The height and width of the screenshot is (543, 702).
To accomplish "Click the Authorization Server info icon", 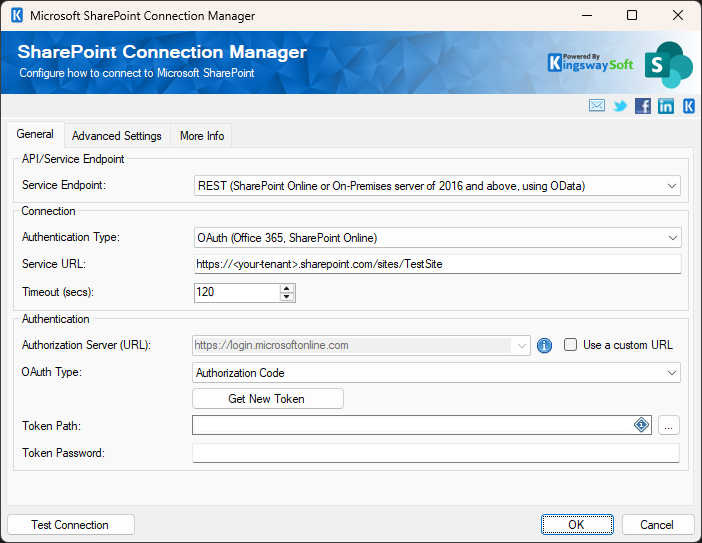I will (x=545, y=345).
